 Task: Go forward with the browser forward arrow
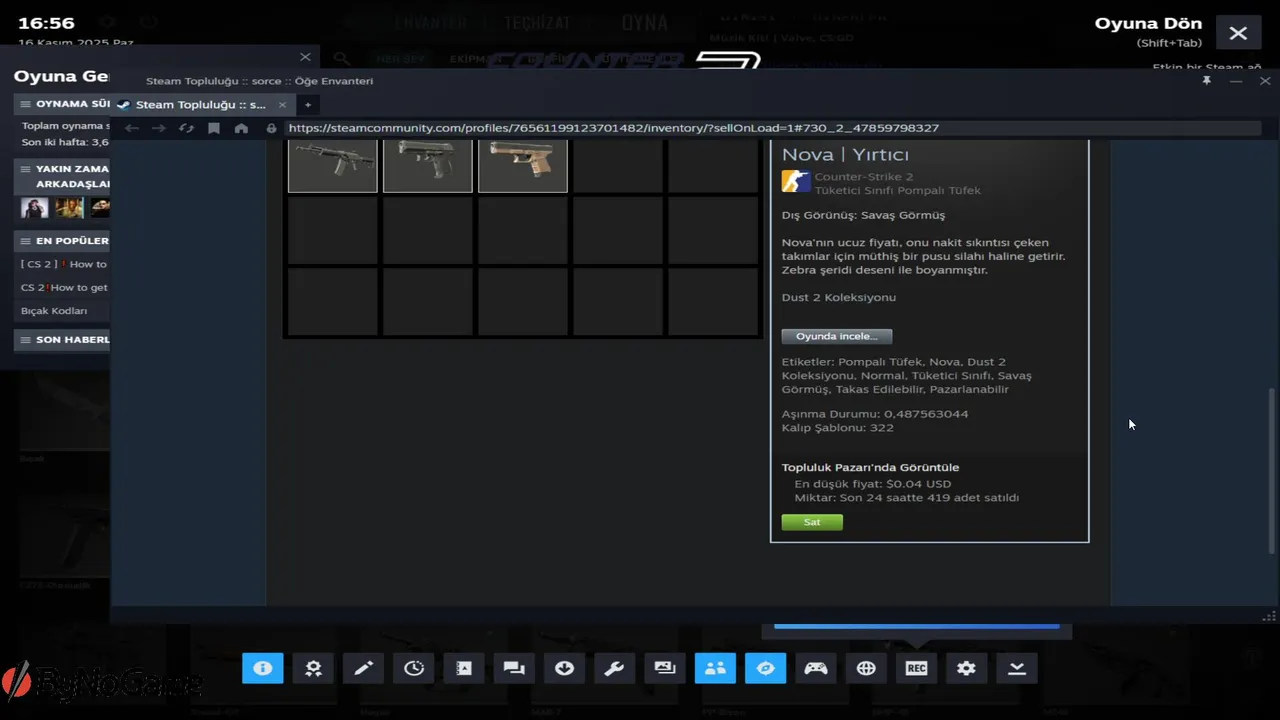point(159,128)
